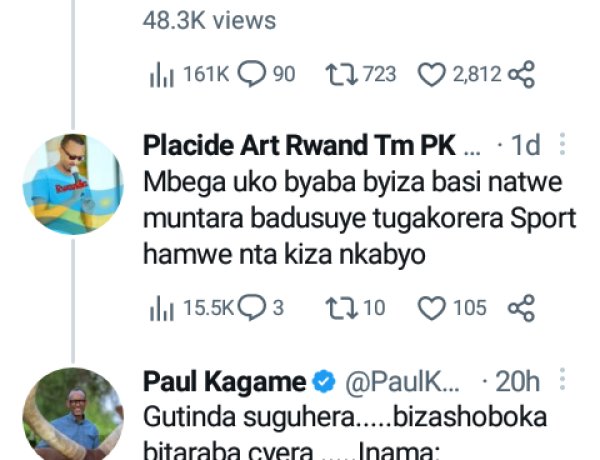Open Placide Art Rwand Tm PK profile name
600x460 pixels.
pos(311,146)
